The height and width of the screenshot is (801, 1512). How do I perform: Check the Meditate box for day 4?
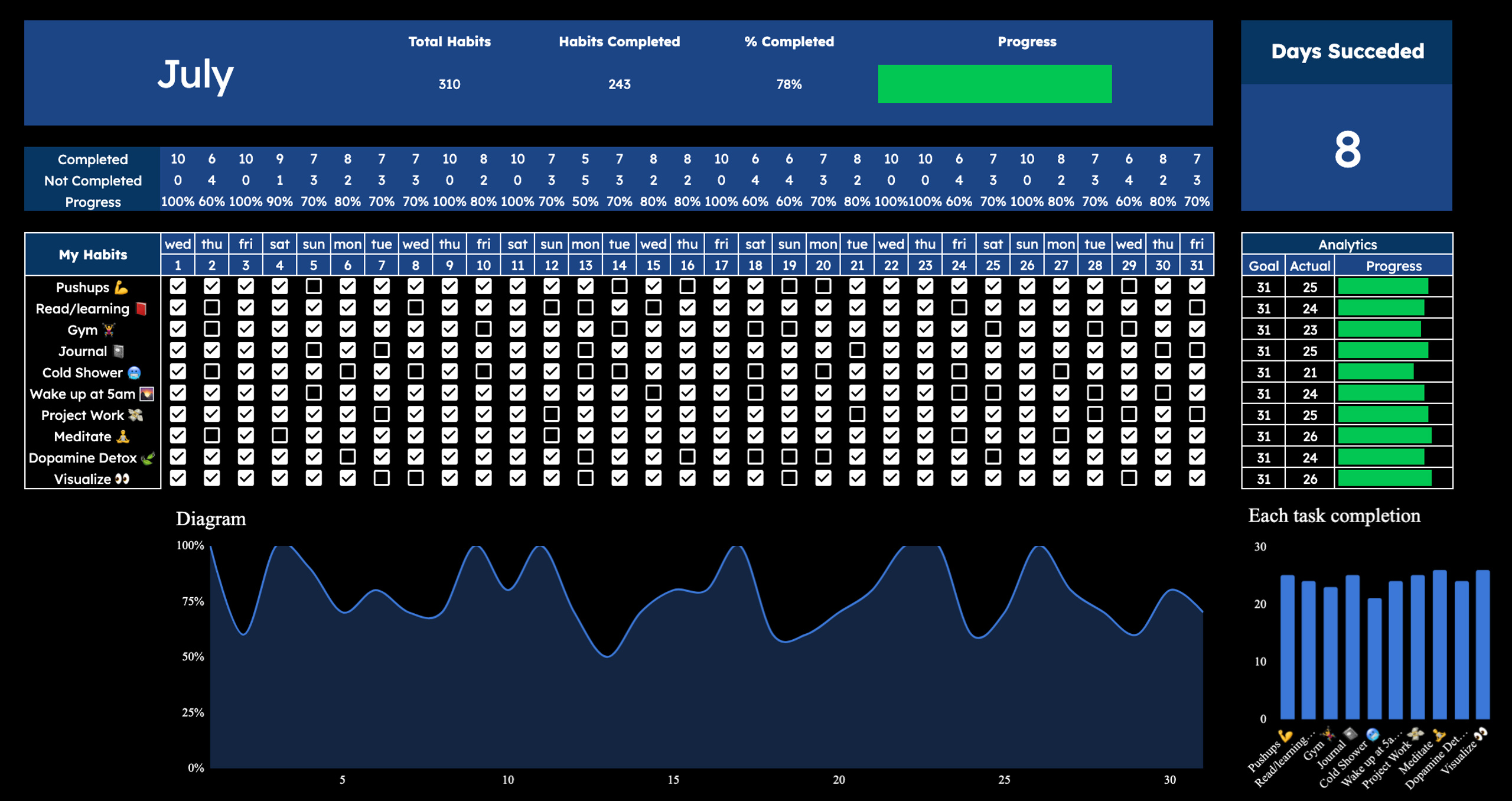click(280, 435)
